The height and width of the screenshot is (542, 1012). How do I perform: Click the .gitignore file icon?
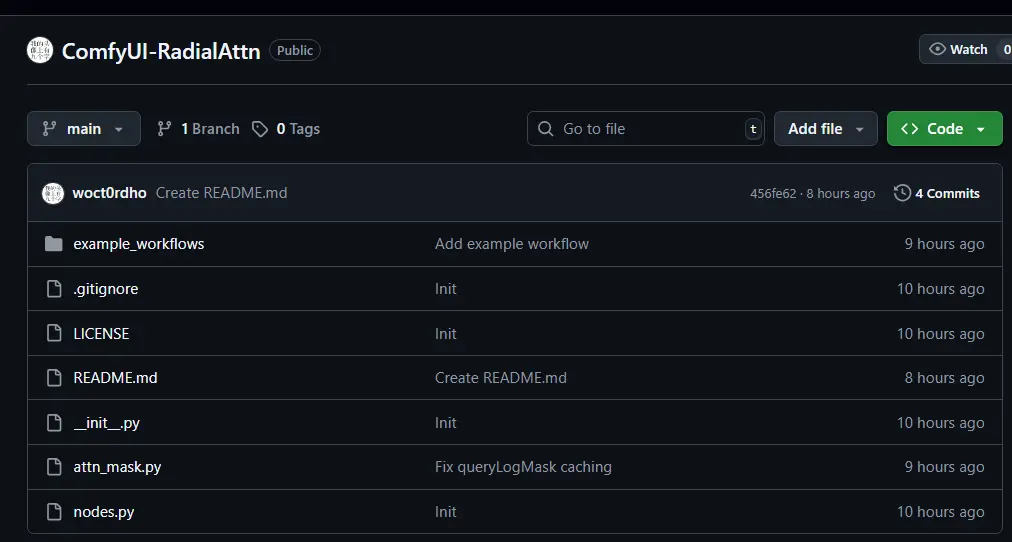point(54,289)
